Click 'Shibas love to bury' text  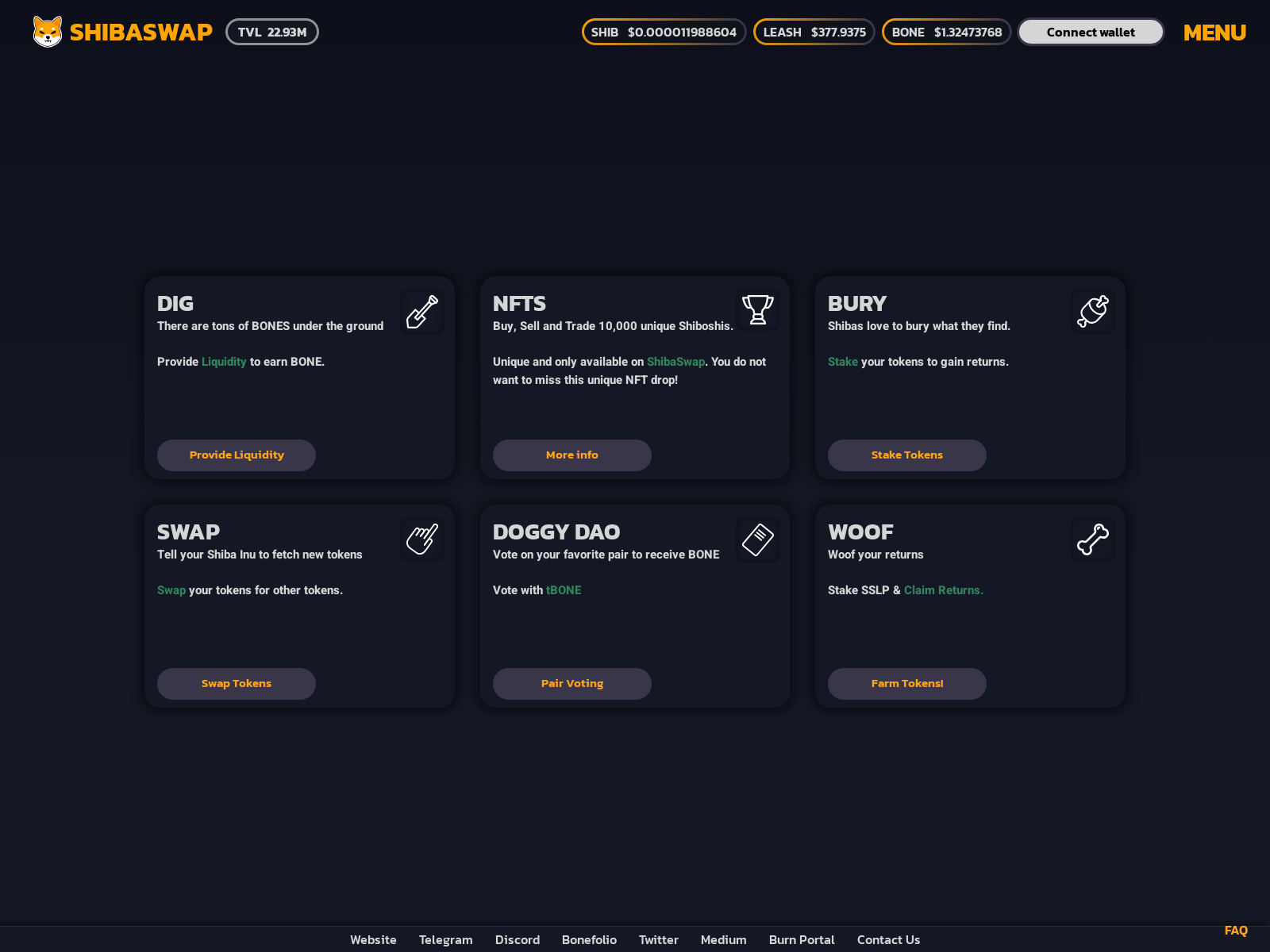(x=919, y=326)
